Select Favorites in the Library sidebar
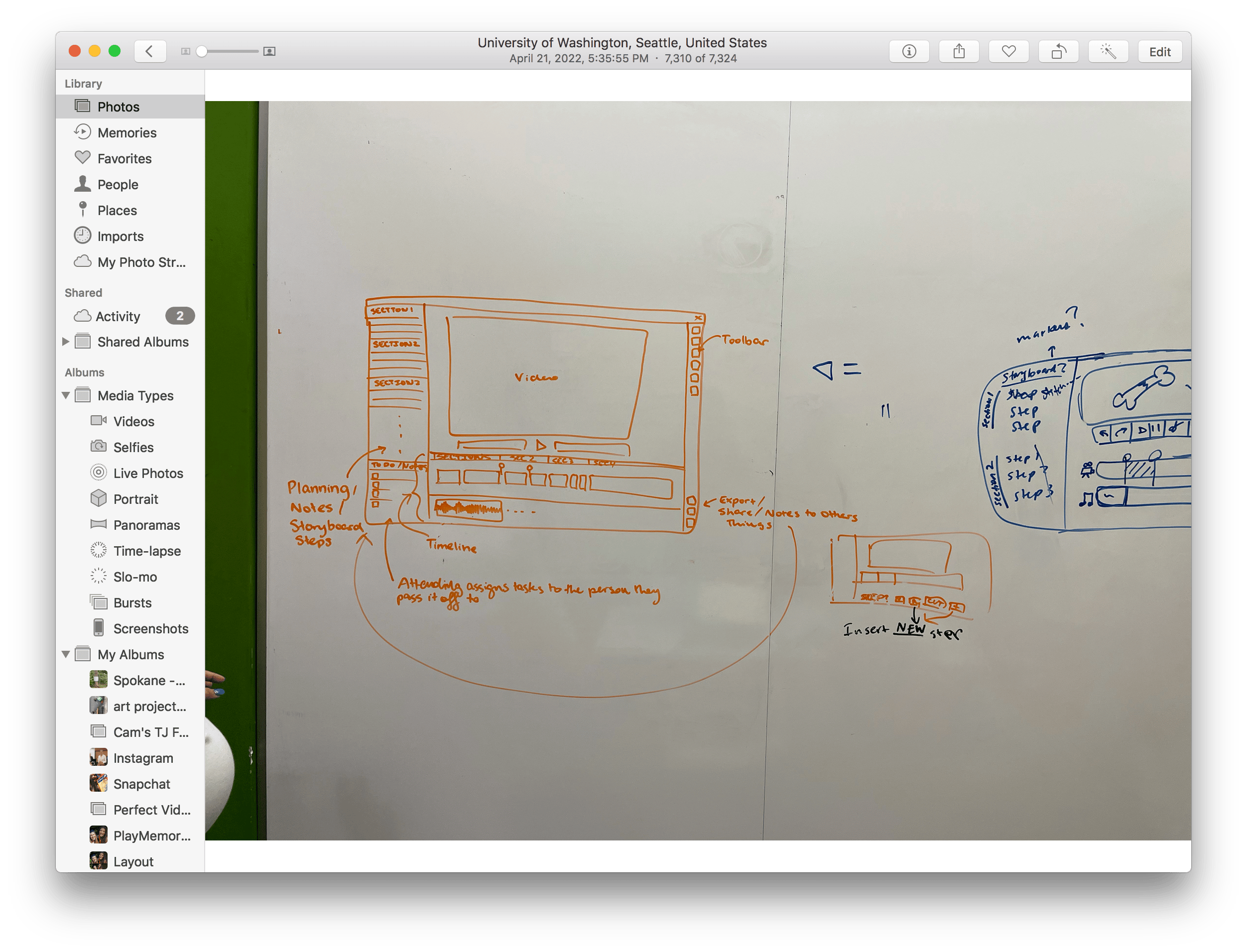The image size is (1247, 952). [x=124, y=159]
